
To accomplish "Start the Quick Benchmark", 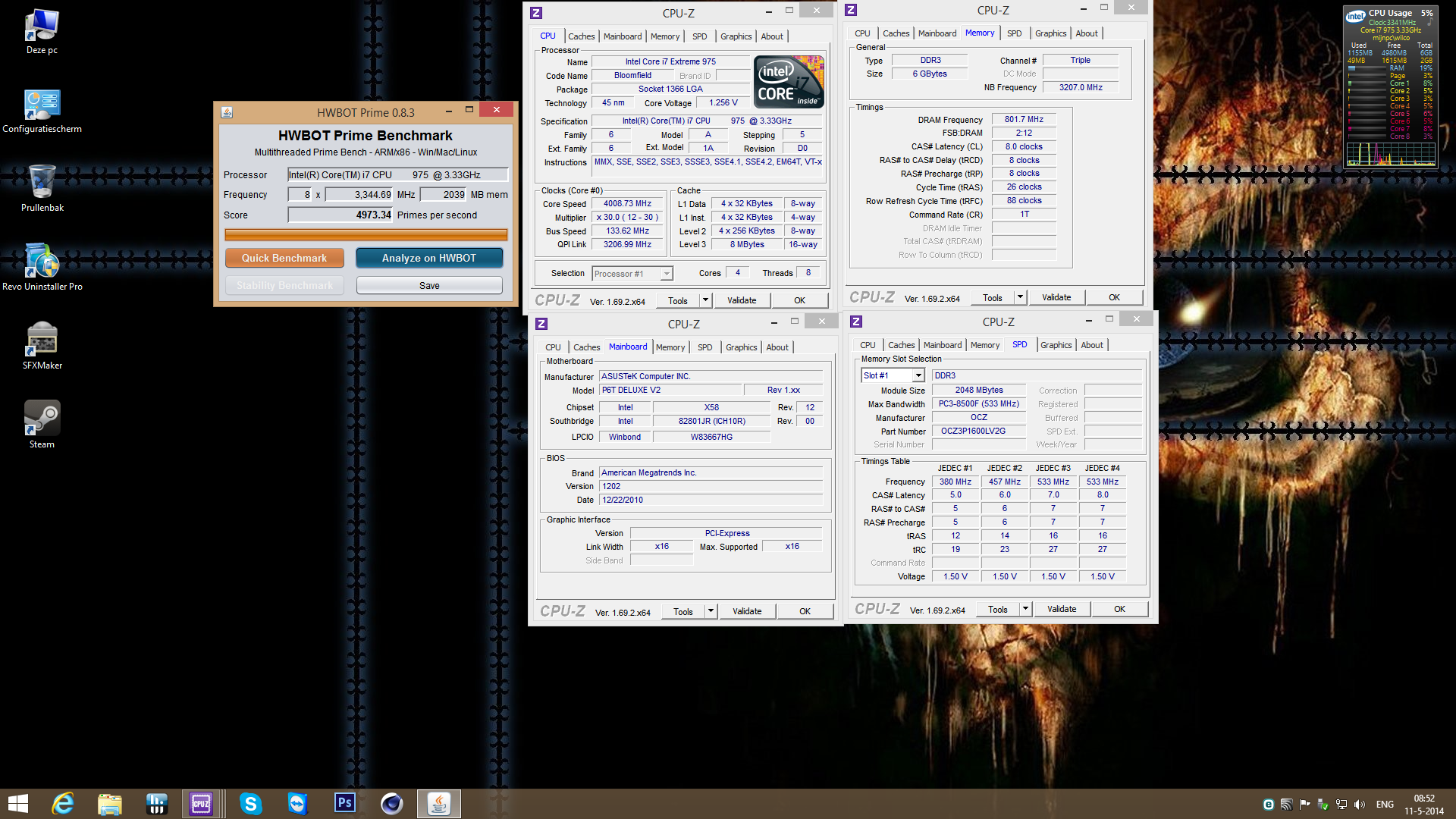I will point(284,258).
